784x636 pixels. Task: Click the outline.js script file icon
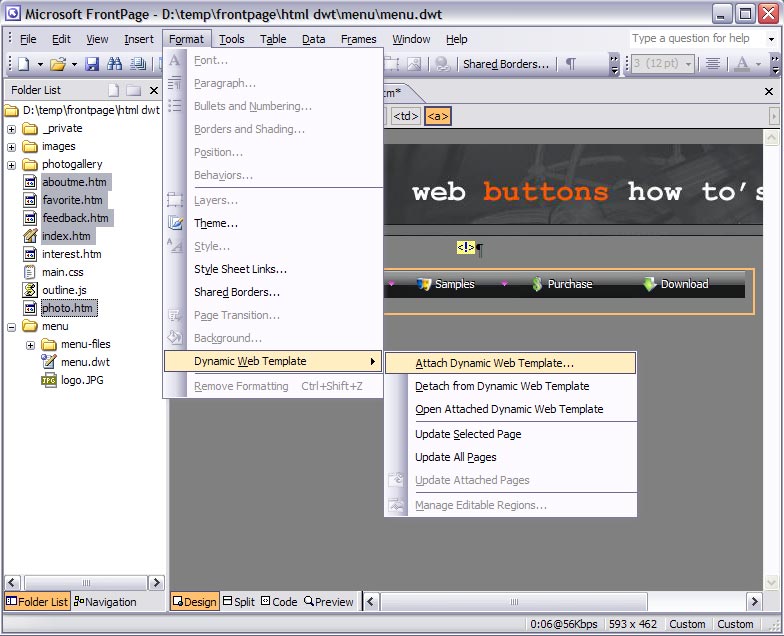pyautogui.click(x=30, y=290)
